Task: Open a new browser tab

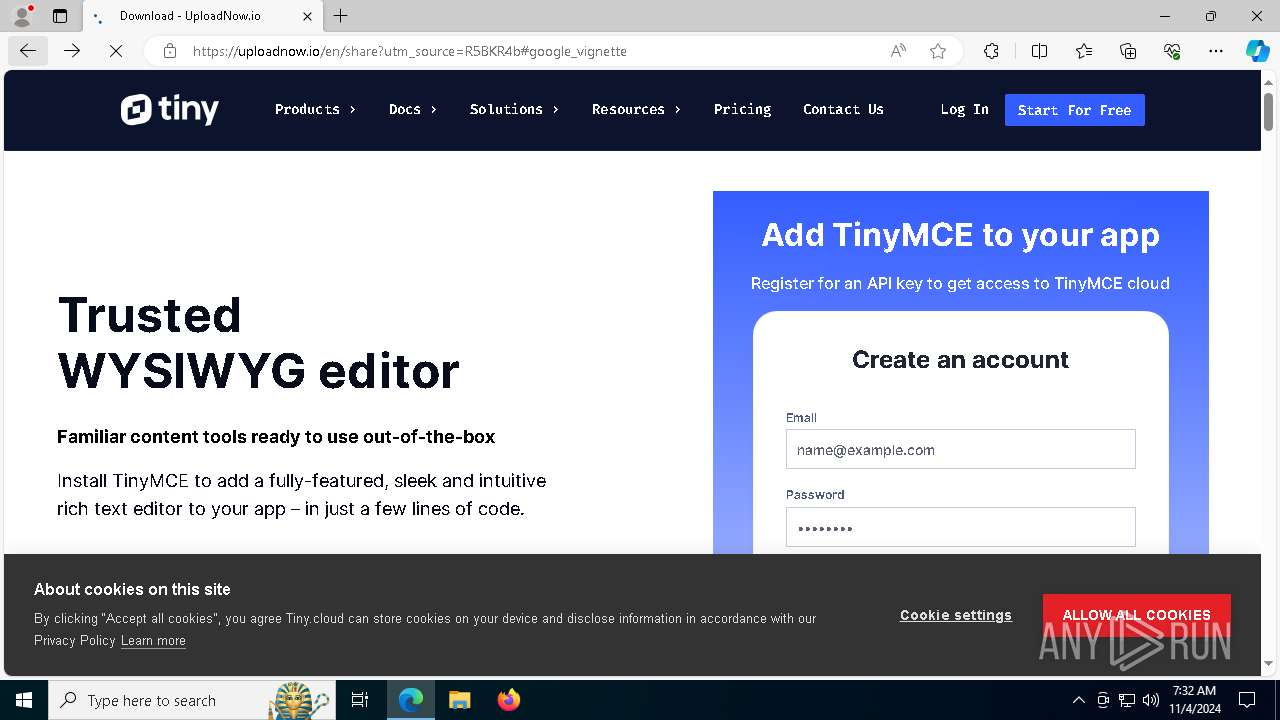Action: pos(341,16)
